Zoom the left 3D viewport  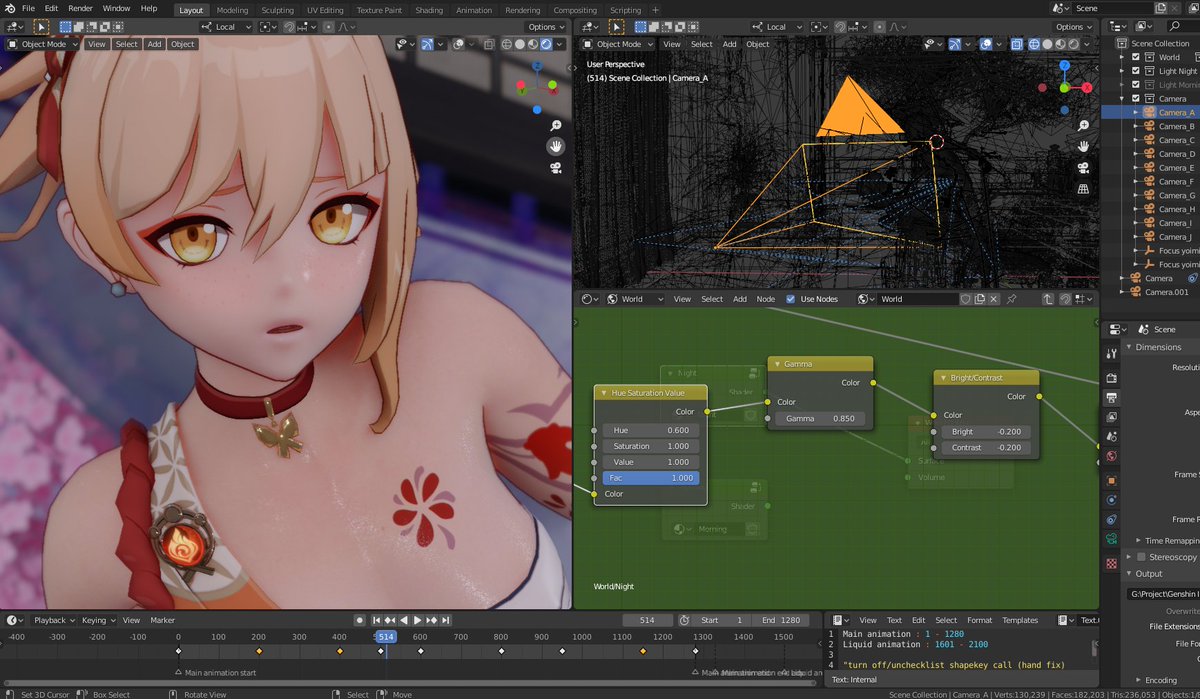[555, 126]
